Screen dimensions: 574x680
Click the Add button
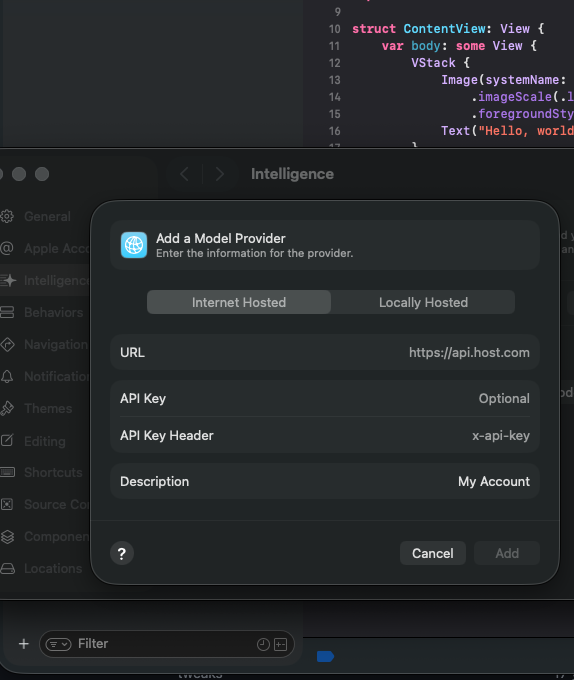pyautogui.click(x=507, y=553)
